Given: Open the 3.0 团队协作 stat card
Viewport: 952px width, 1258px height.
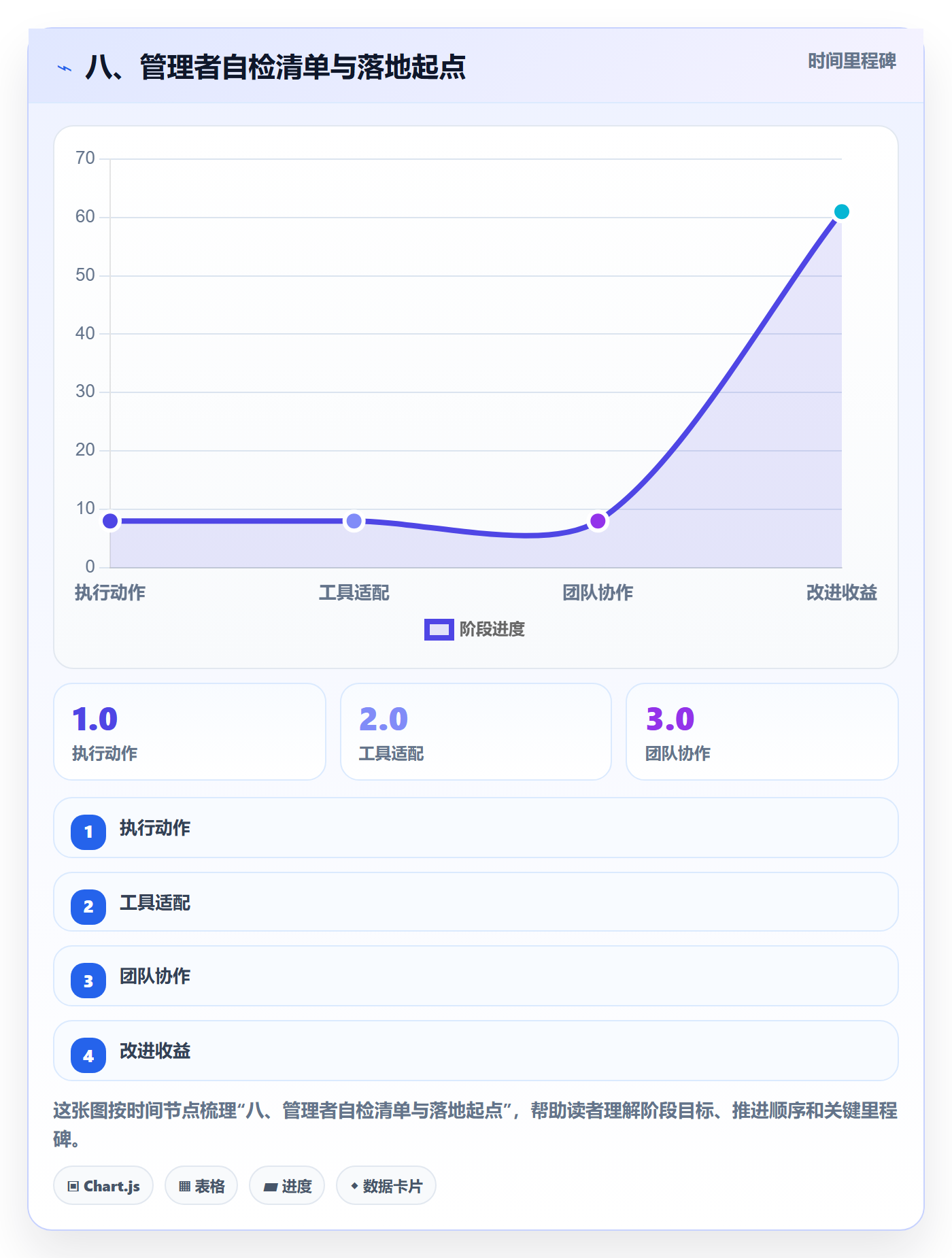Looking at the screenshot, I should click(762, 732).
